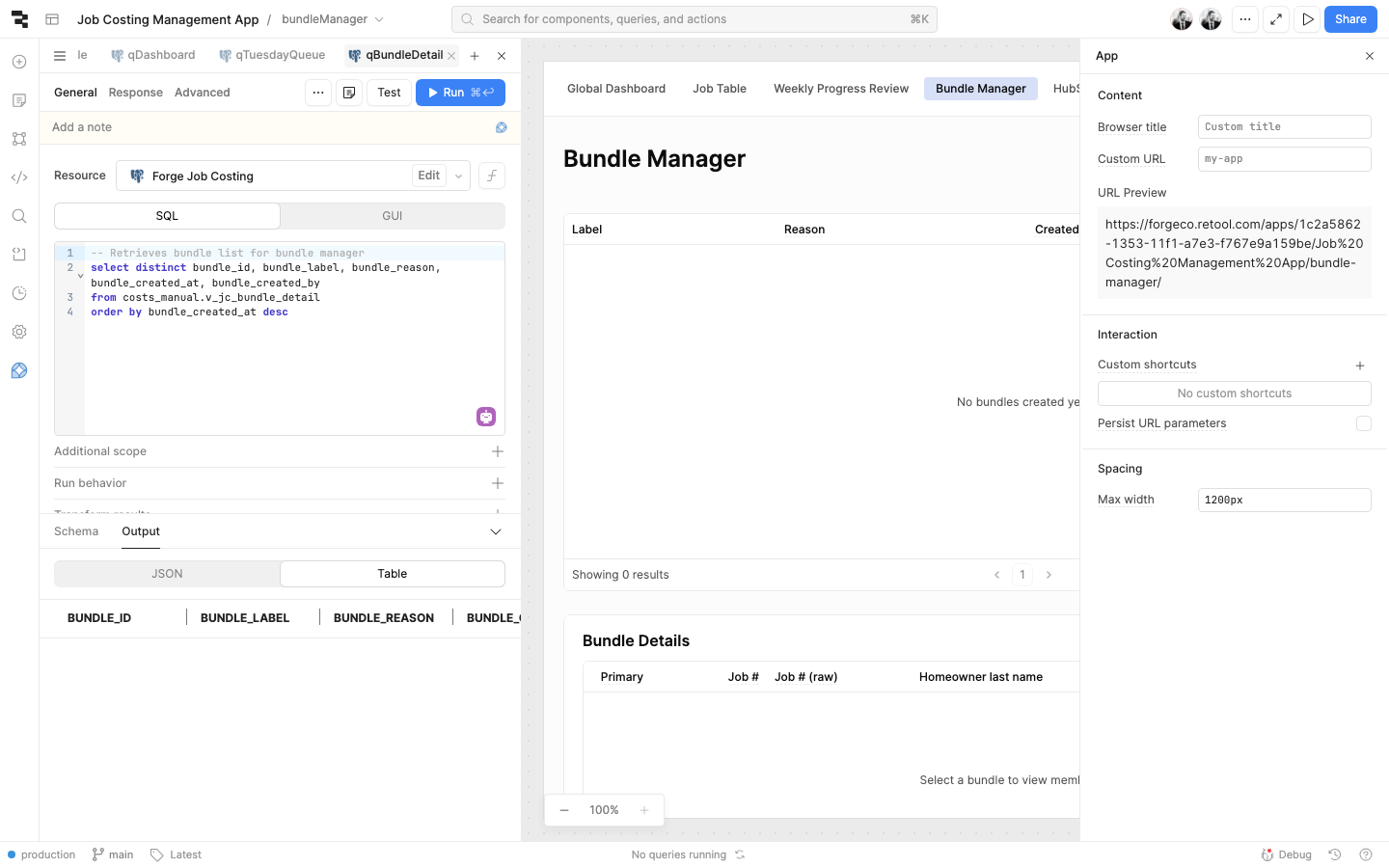Open the Weekly Progress Review tab
The width and height of the screenshot is (1389, 868).
coord(840,89)
